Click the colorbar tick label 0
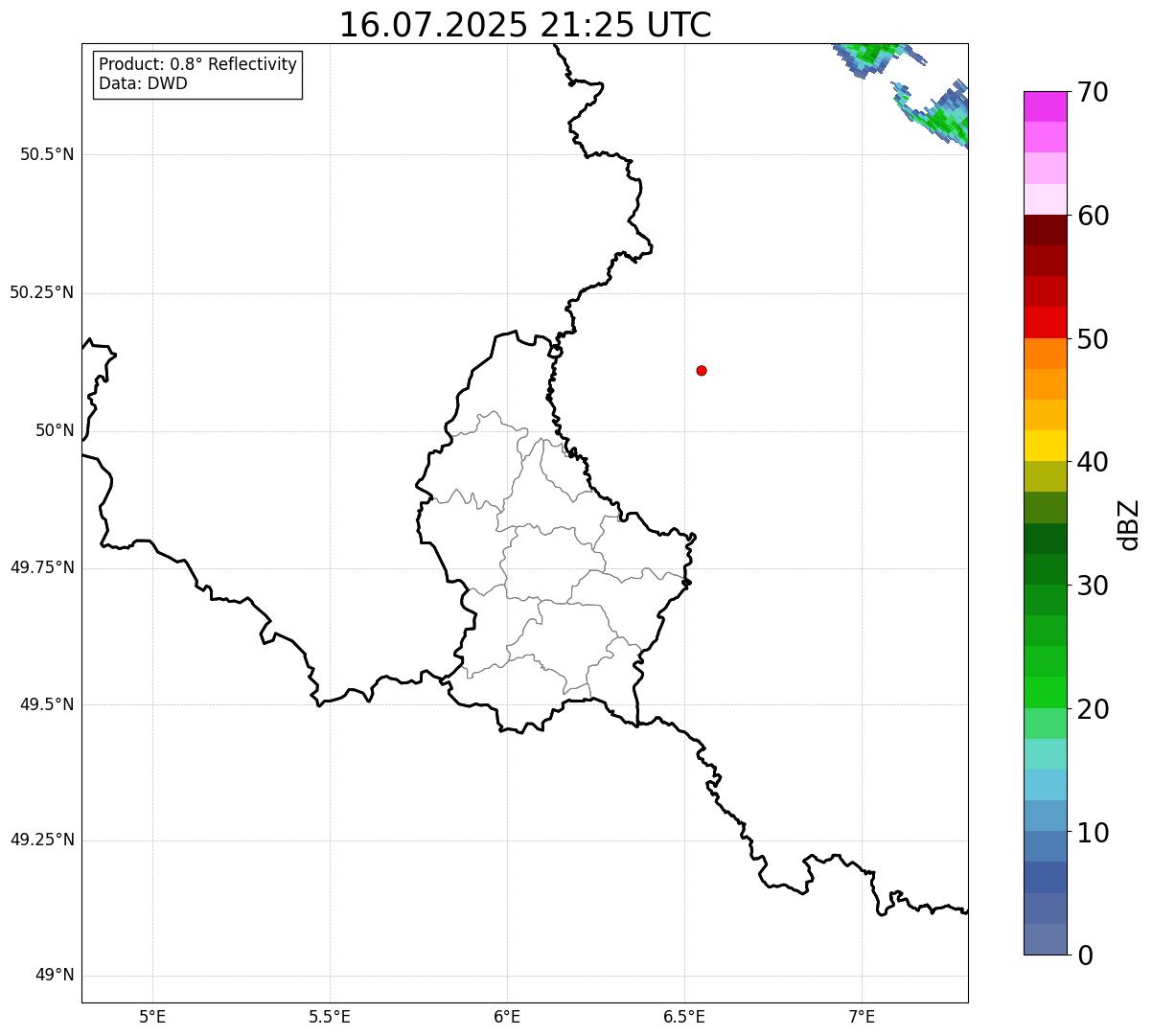The height and width of the screenshot is (1036, 1152). click(1085, 955)
